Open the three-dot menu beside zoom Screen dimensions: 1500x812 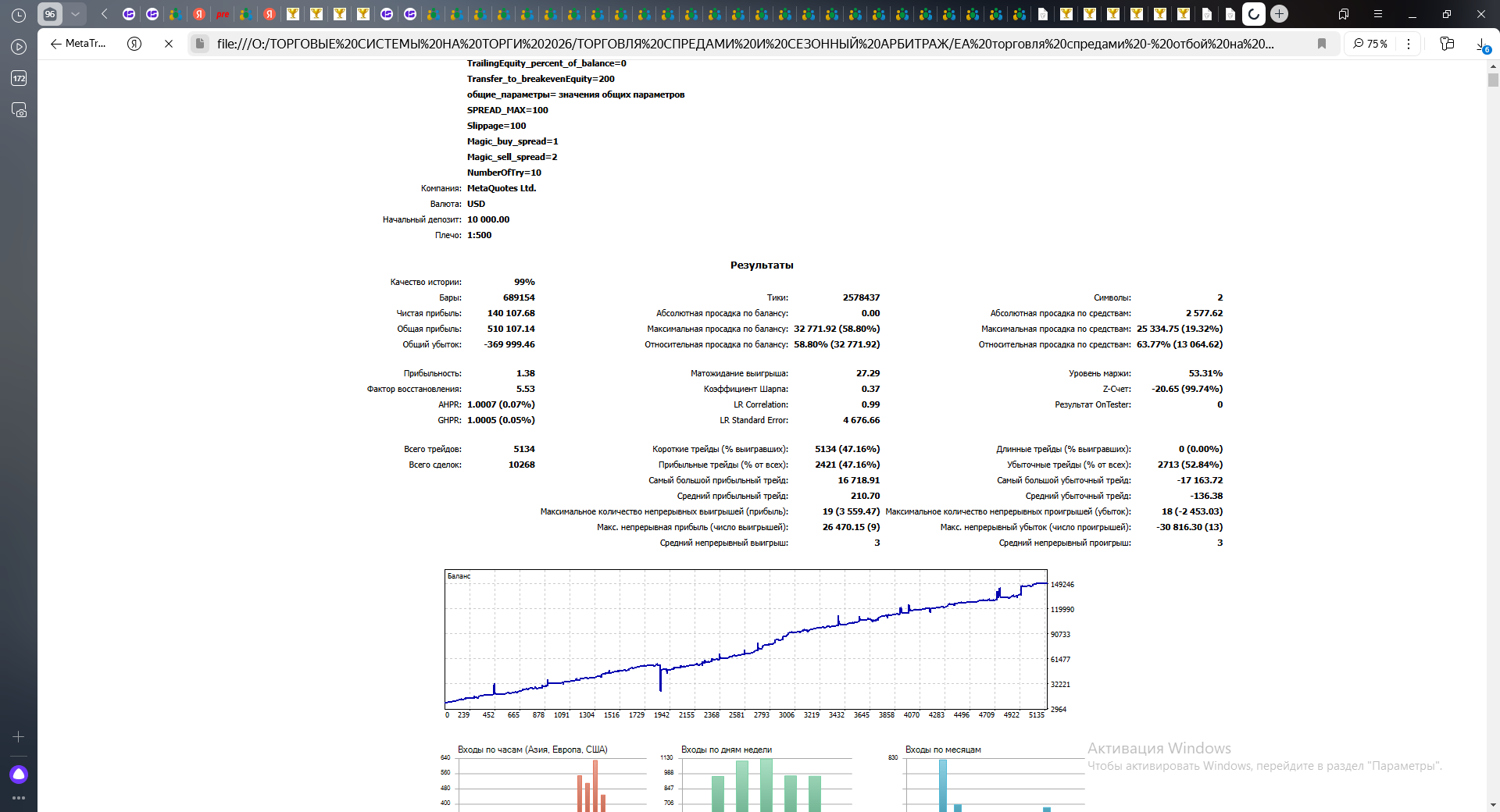pos(1409,44)
